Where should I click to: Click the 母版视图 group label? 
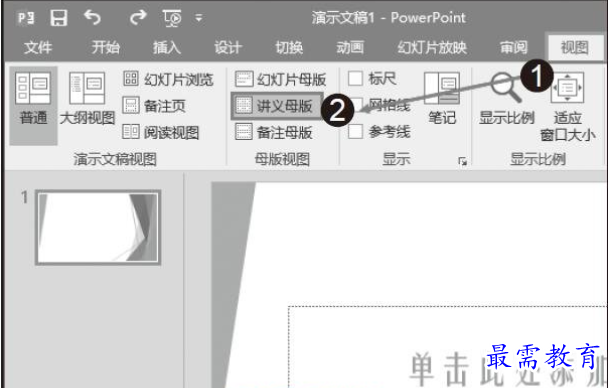282,159
